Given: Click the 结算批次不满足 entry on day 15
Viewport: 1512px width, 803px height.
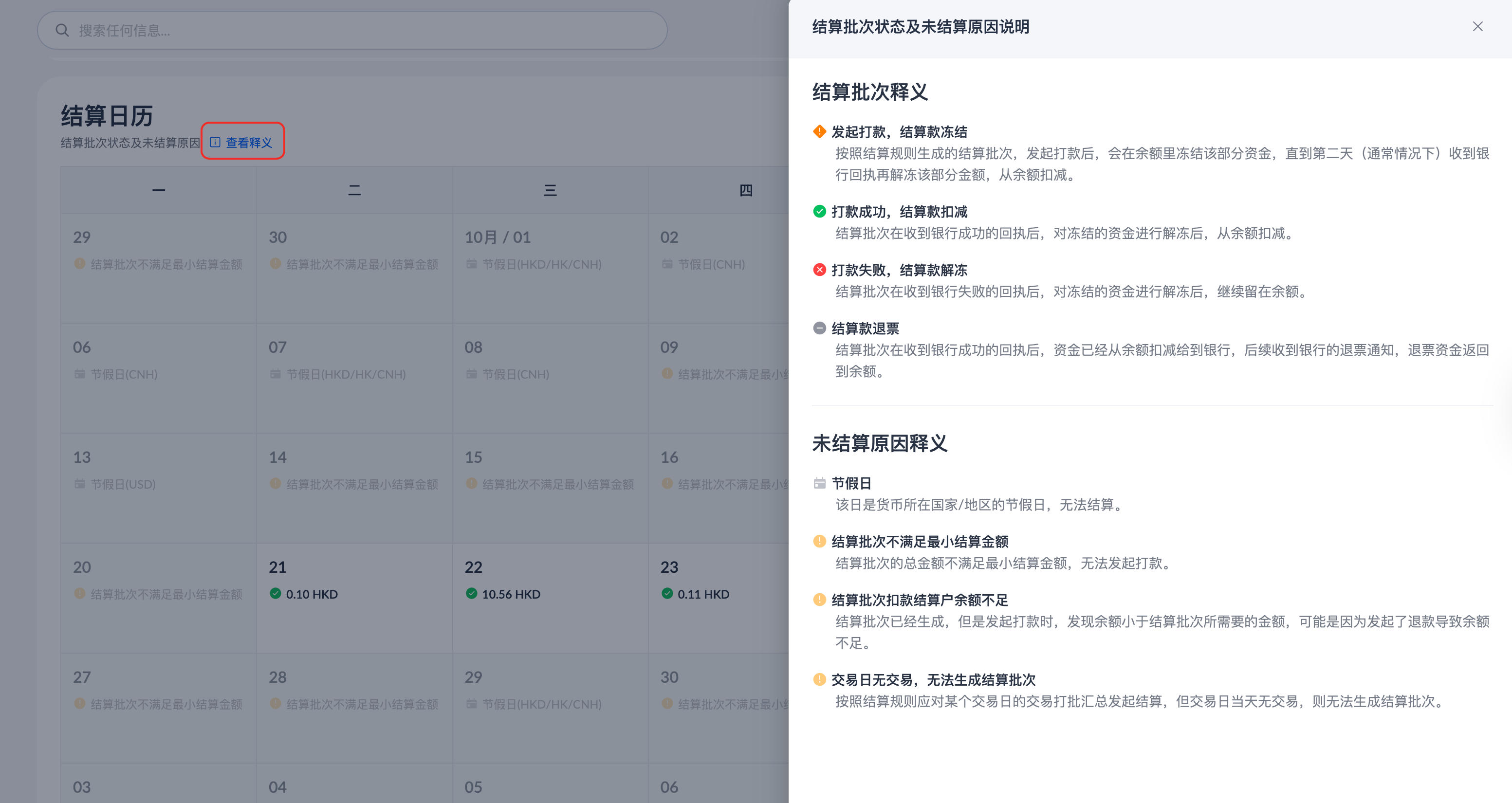Looking at the screenshot, I should (557, 484).
